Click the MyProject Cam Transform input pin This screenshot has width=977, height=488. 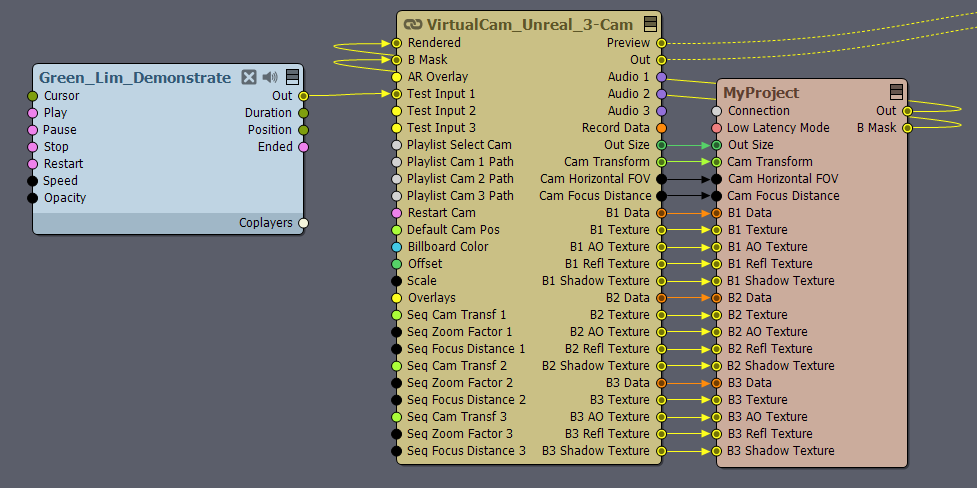[717, 162]
